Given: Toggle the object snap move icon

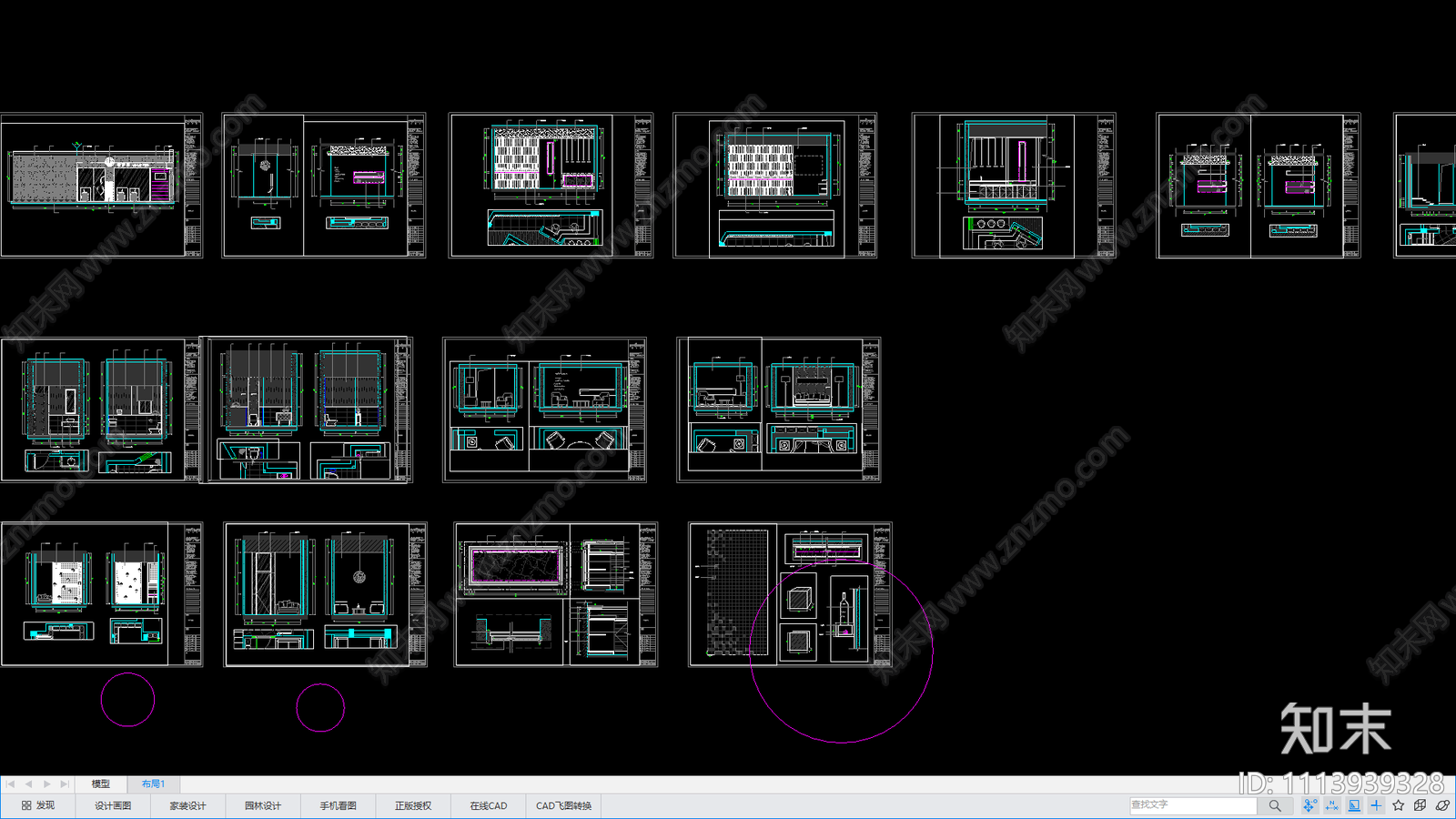Looking at the screenshot, I should [x=1309, y=805].
